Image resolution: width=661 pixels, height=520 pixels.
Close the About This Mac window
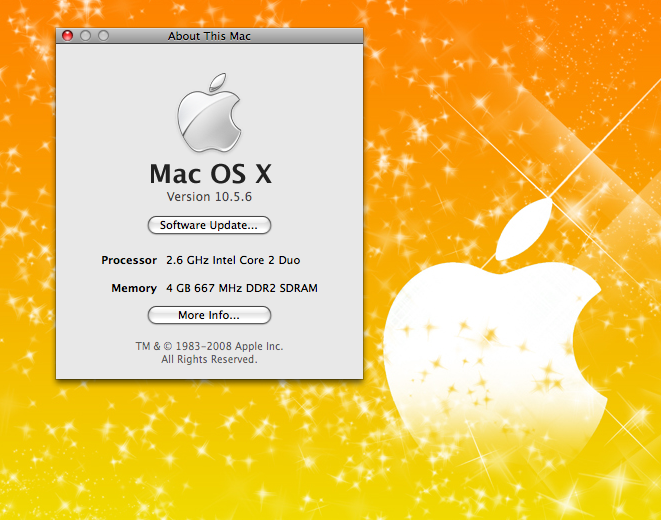click(x=67, y=36)
